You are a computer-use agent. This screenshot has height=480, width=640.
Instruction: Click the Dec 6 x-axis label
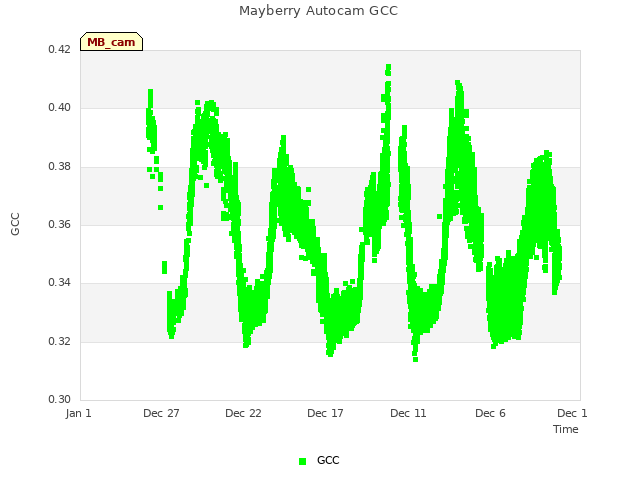(x=490, y=413)
